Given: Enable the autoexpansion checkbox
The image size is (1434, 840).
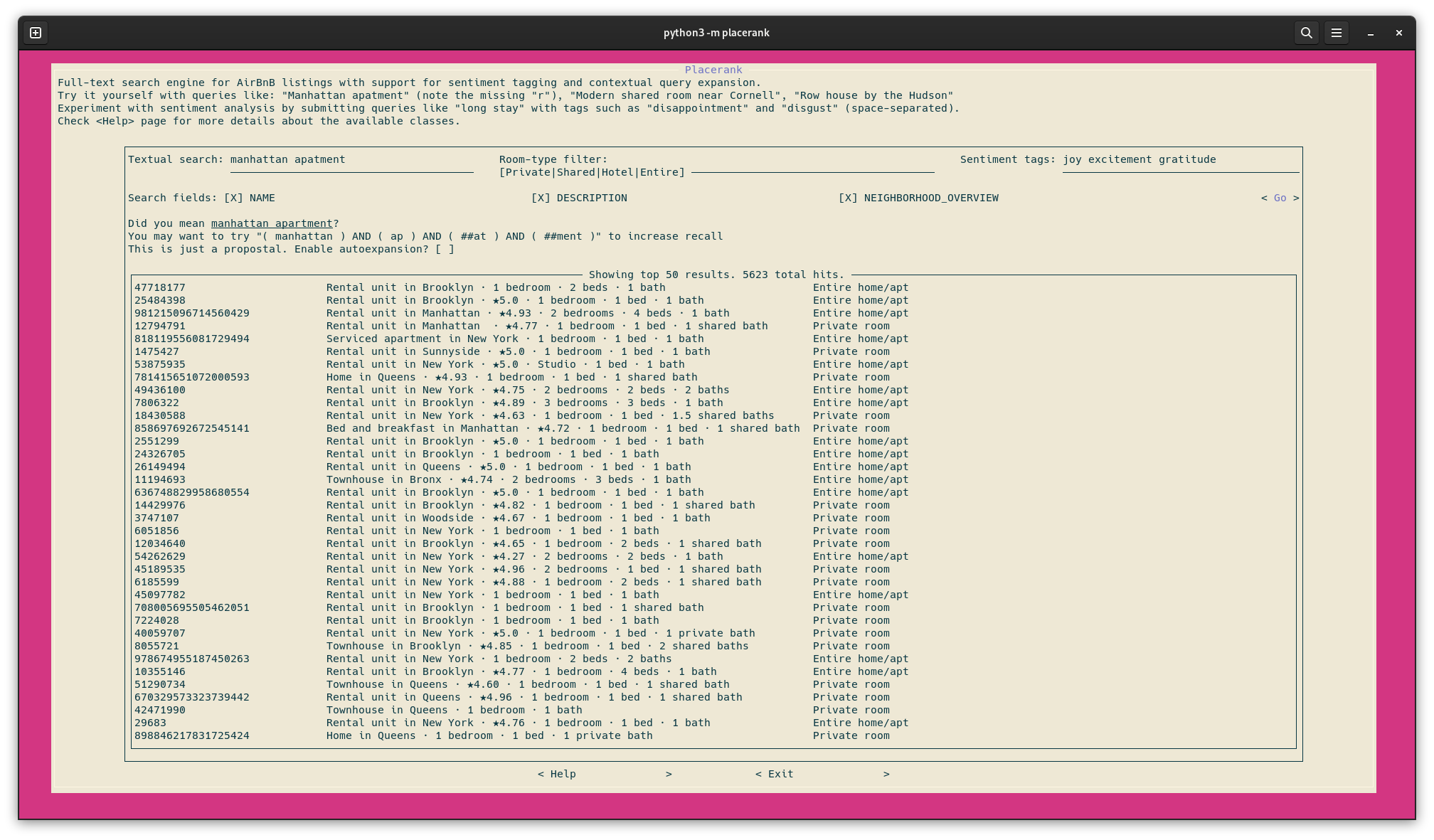Looking at the screenshot, I should pos(445,249).
